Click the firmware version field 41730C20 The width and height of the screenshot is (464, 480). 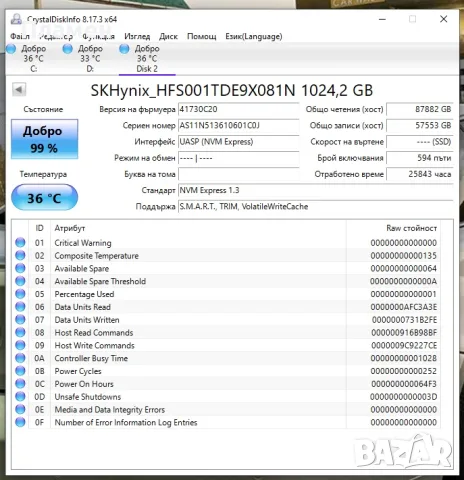click(x=239, y=109)
